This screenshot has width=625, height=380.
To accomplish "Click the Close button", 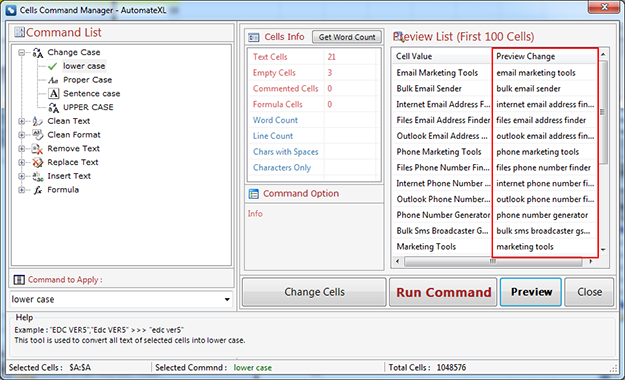I will point(589,292).
